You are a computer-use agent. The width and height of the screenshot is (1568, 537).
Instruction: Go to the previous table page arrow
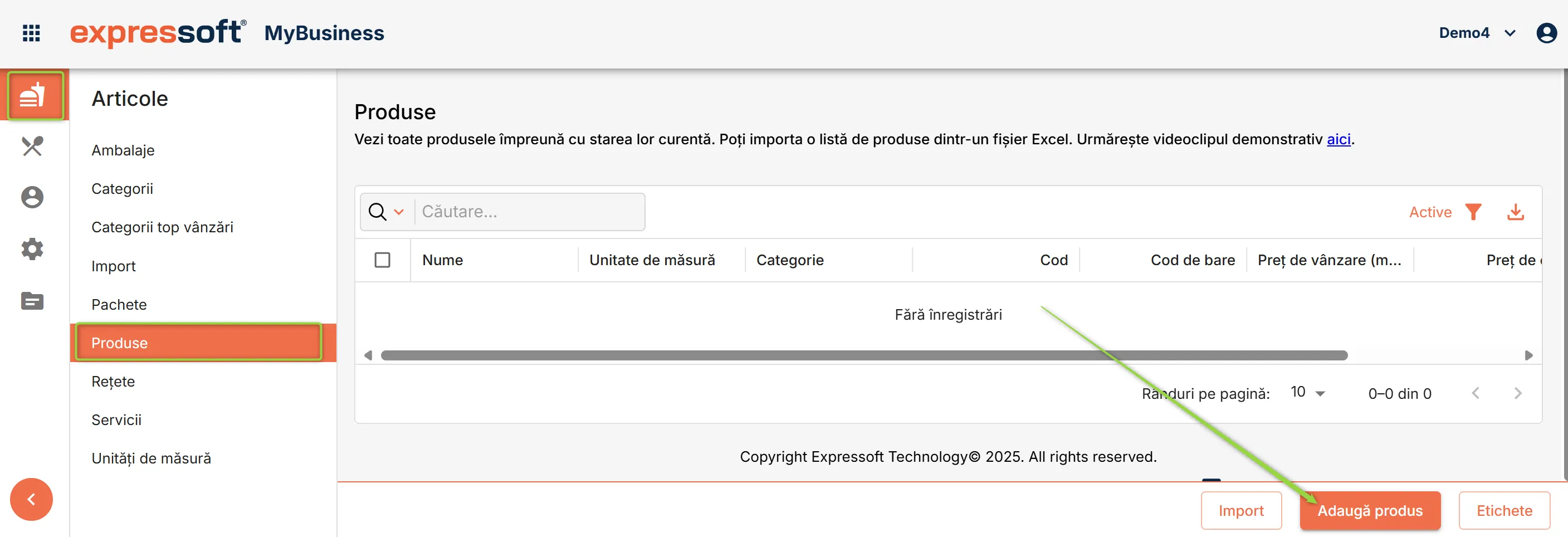tap(1476, 393)
